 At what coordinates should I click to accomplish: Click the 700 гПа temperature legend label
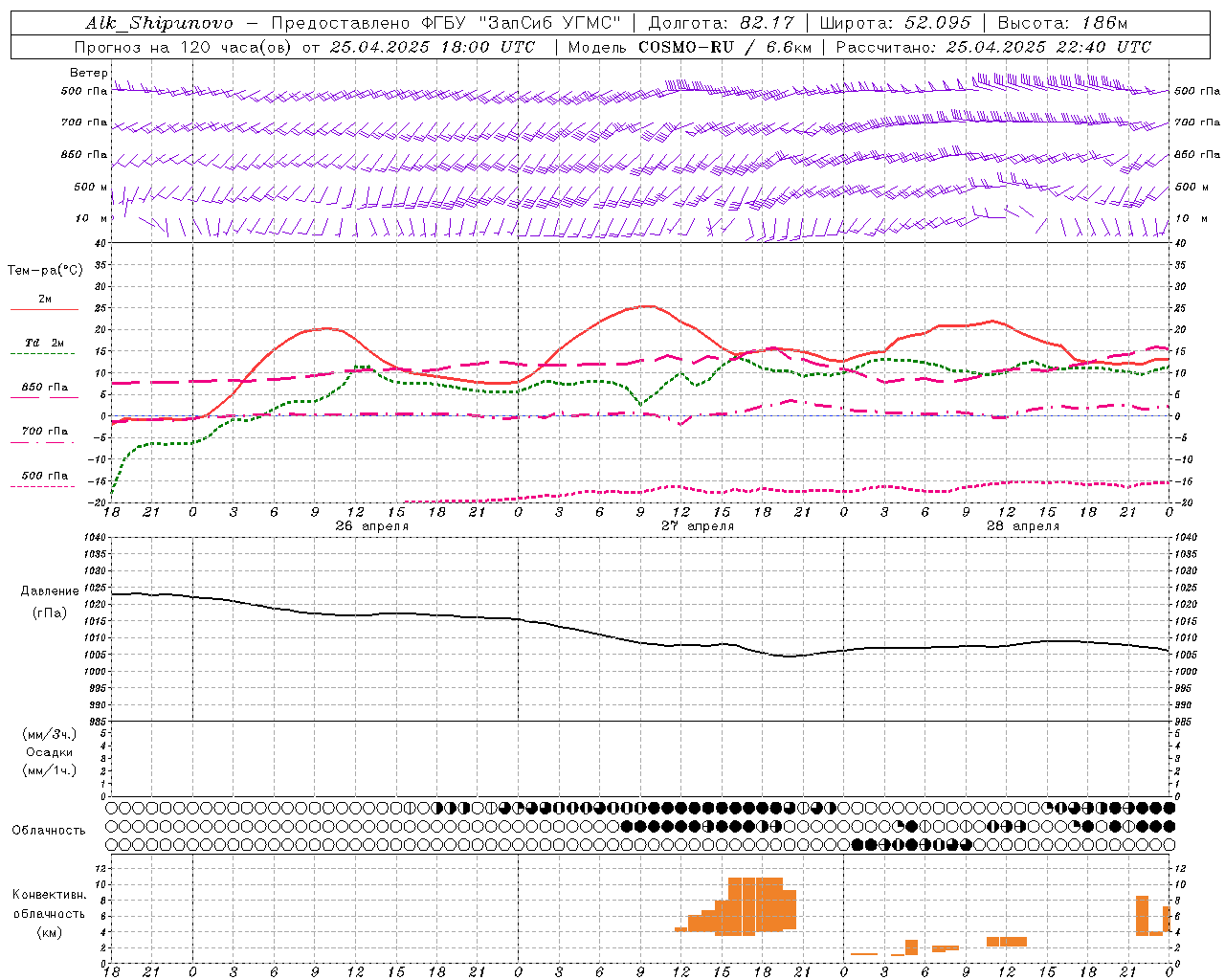[x=45, y=431]
